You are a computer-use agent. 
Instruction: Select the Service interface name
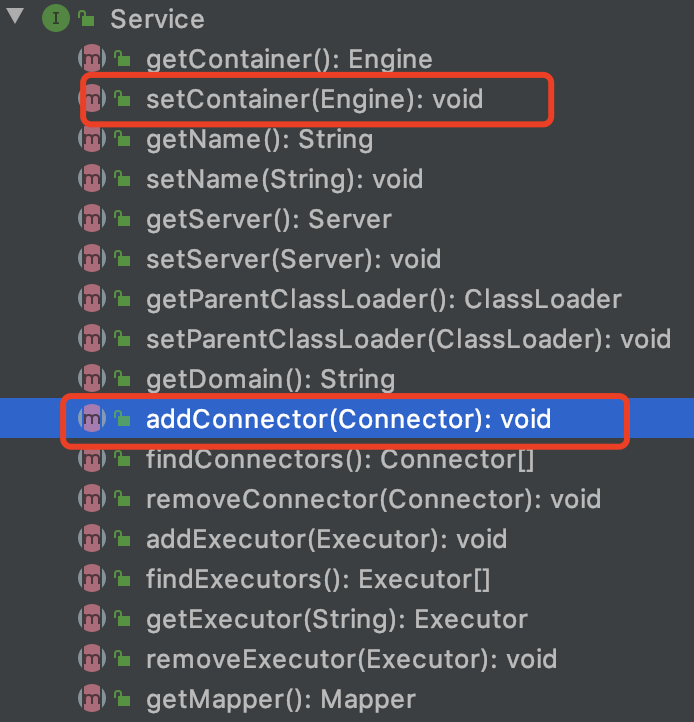coord(157,19)
